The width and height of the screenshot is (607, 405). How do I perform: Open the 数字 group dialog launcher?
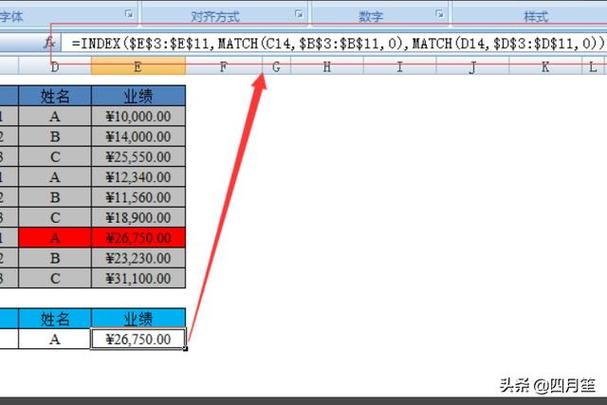[x=439, y=15]
